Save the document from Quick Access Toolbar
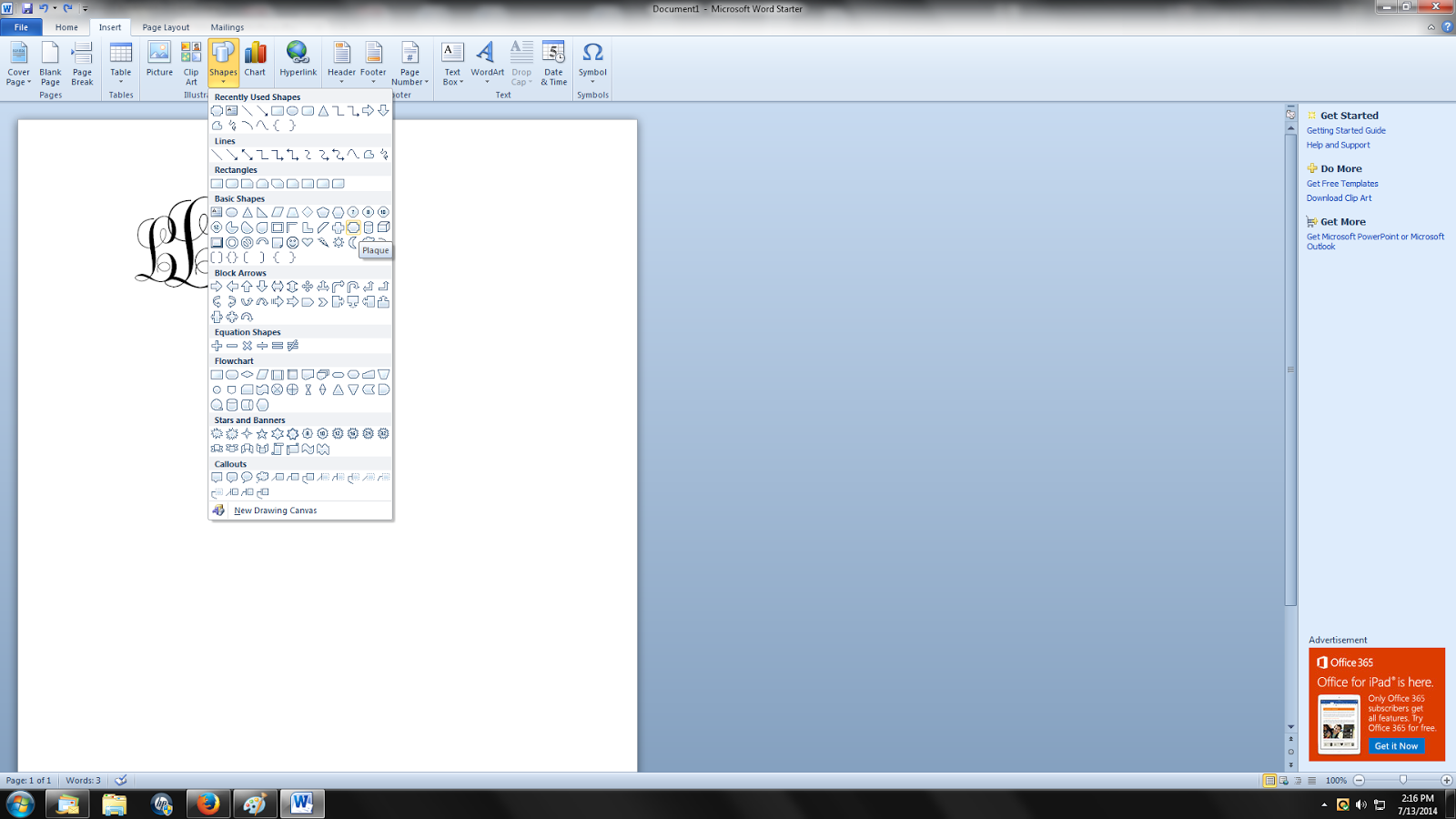Viewport: 1456px width, 819px height. (27, 8)
